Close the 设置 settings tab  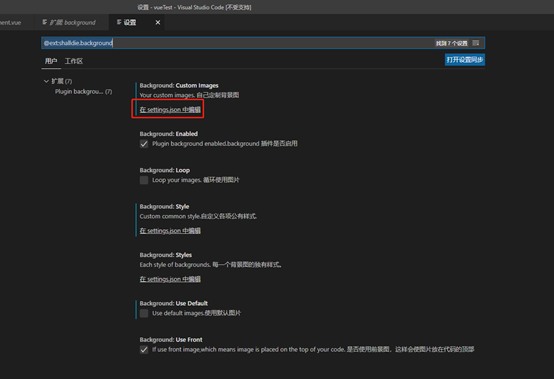(x=158, y=22)
